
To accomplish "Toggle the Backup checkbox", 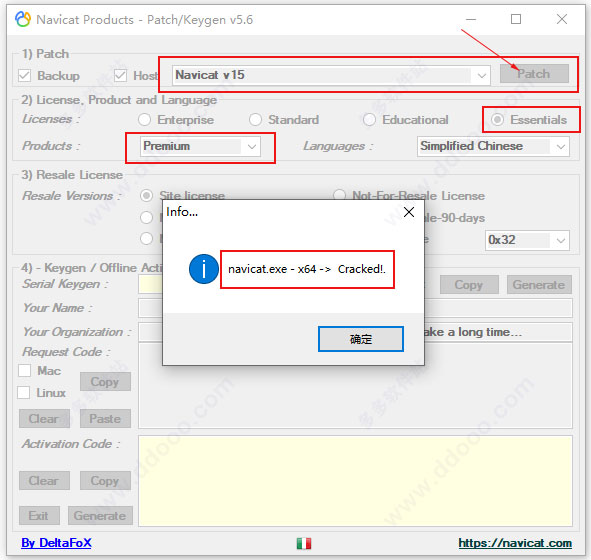I will (24, 76).
